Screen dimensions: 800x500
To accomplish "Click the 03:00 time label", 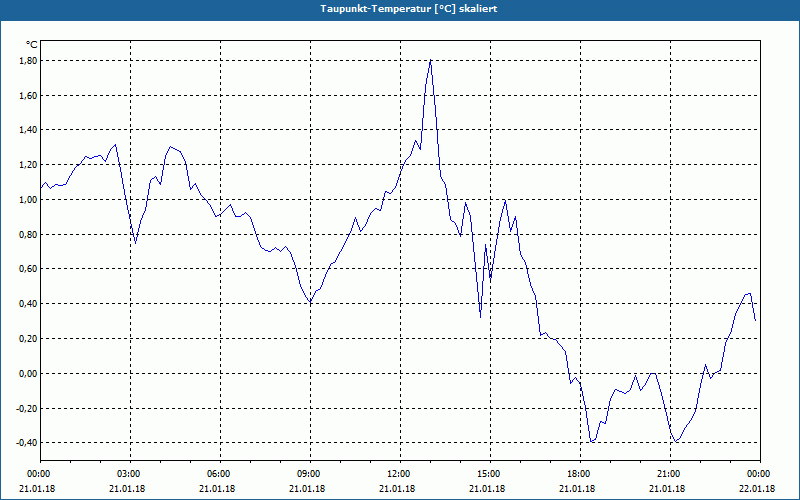I will point(131,474).
